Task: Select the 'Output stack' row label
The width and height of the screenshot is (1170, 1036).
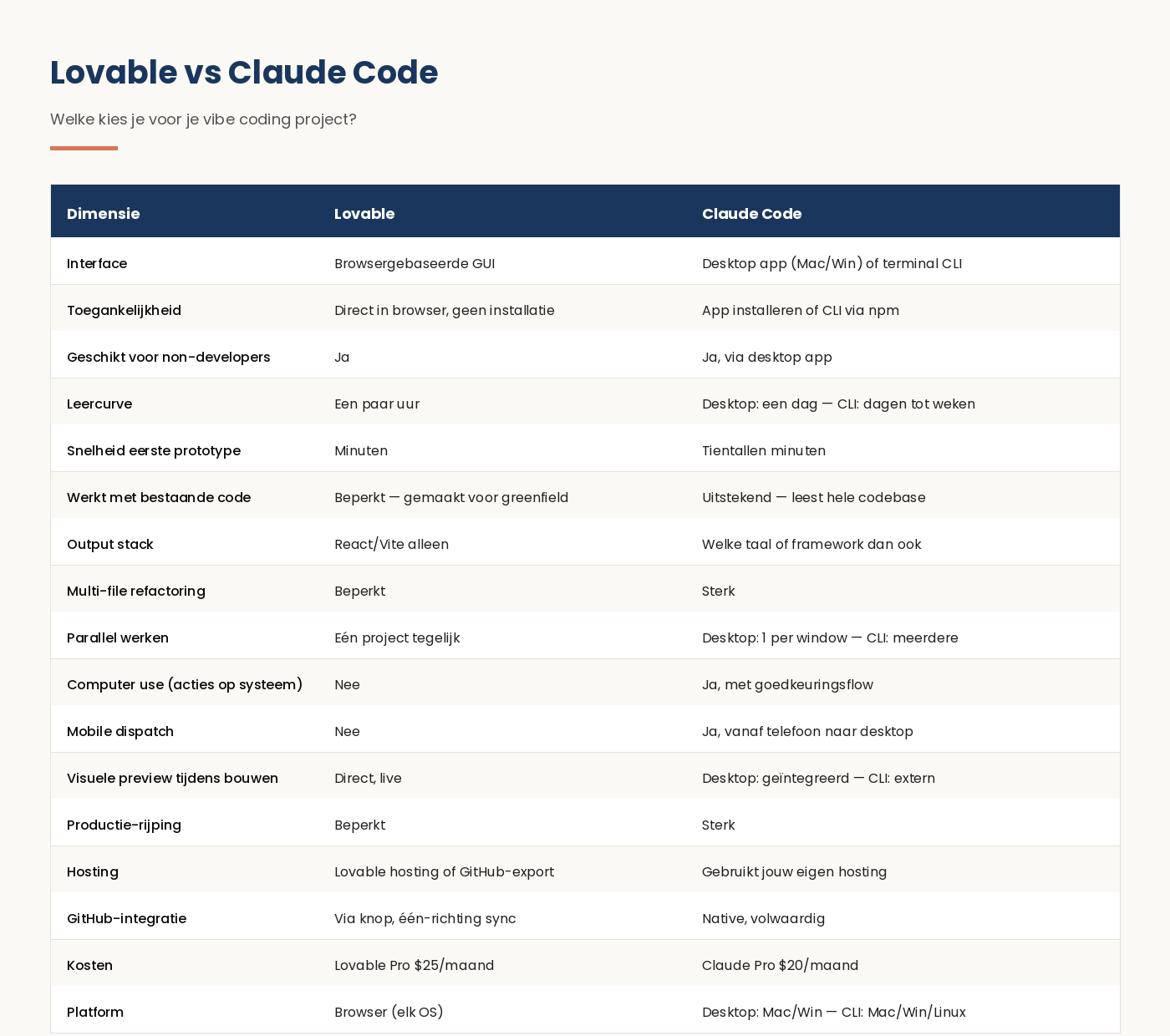Action: (110, 545)
